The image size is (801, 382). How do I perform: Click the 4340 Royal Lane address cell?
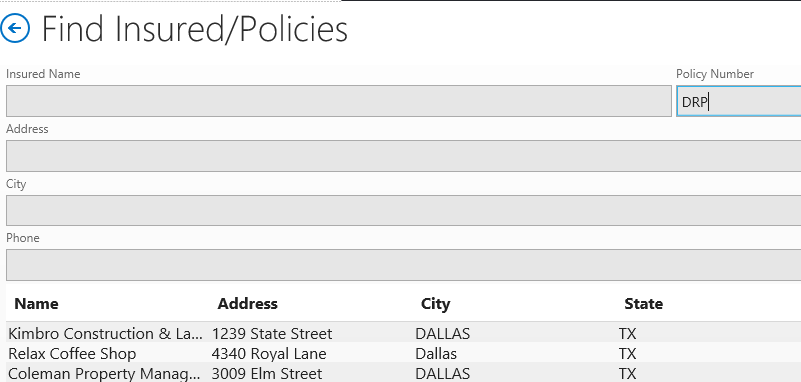point(269,353)
